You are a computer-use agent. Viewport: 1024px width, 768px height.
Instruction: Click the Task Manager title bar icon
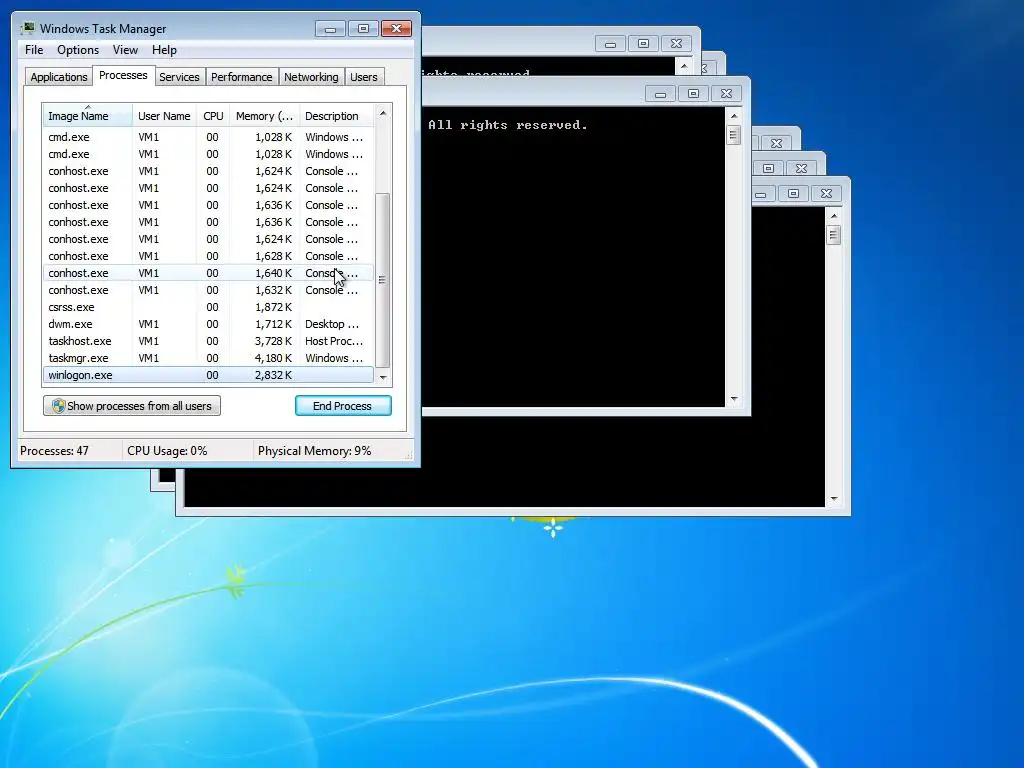28,28
